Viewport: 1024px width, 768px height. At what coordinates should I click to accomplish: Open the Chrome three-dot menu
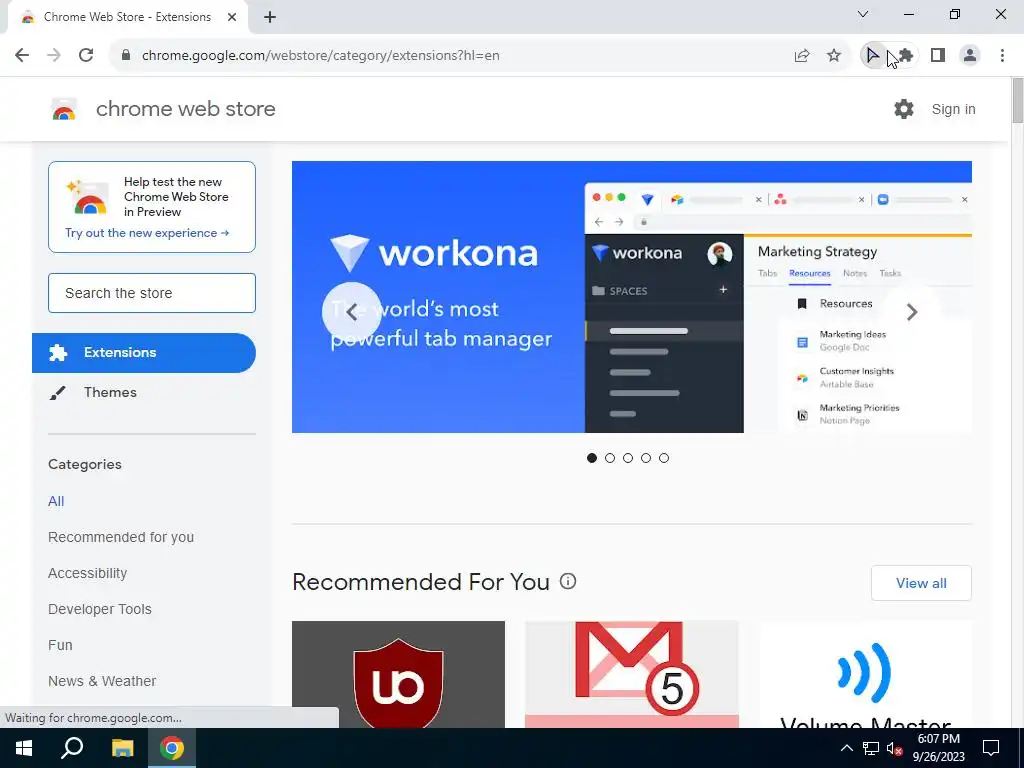1002,56
